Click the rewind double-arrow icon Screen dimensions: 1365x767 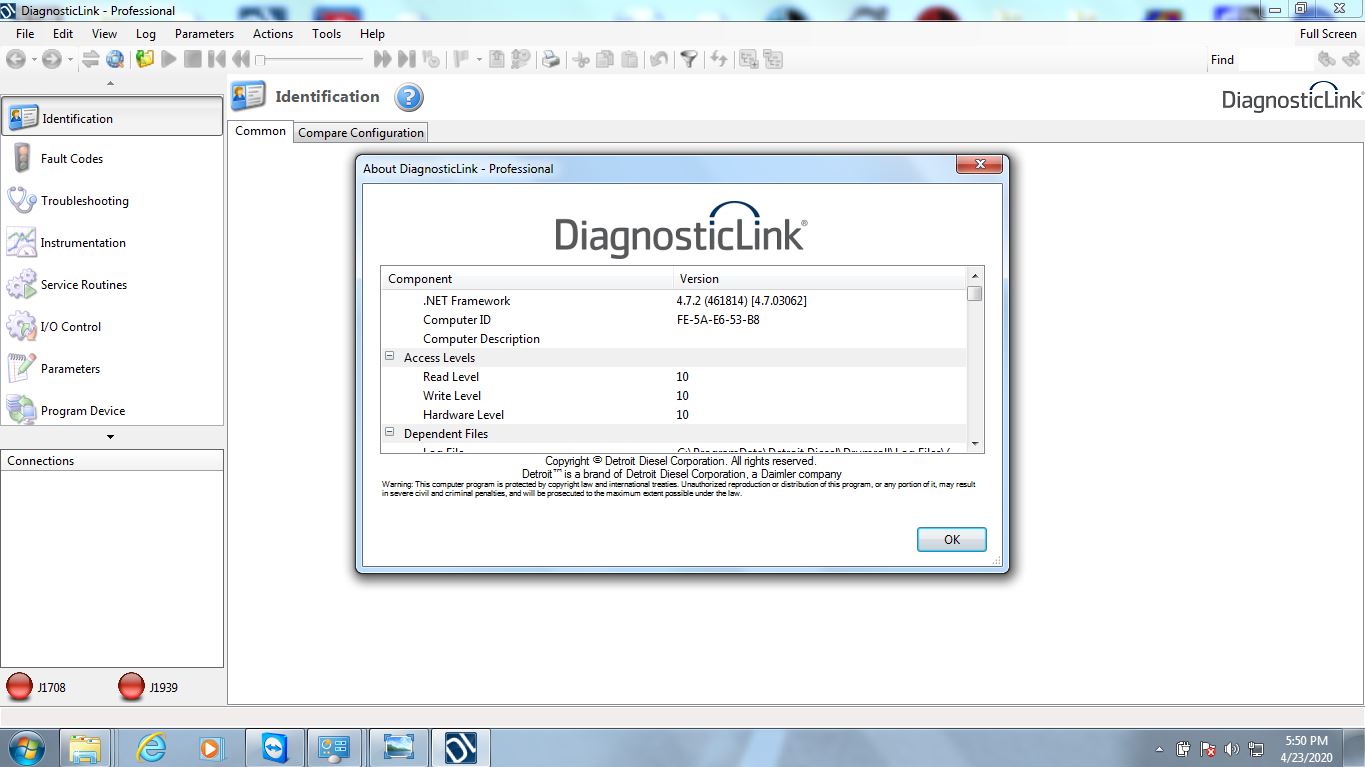[x=240, y=60]
